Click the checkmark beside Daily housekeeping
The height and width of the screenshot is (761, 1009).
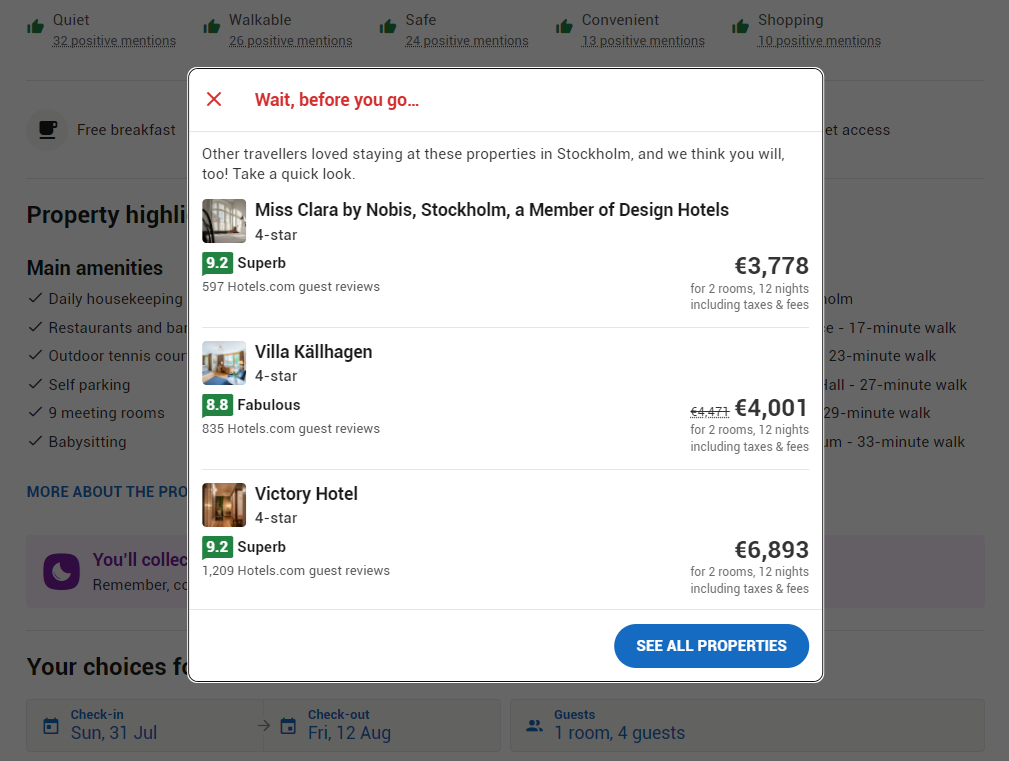pos(35,298)
